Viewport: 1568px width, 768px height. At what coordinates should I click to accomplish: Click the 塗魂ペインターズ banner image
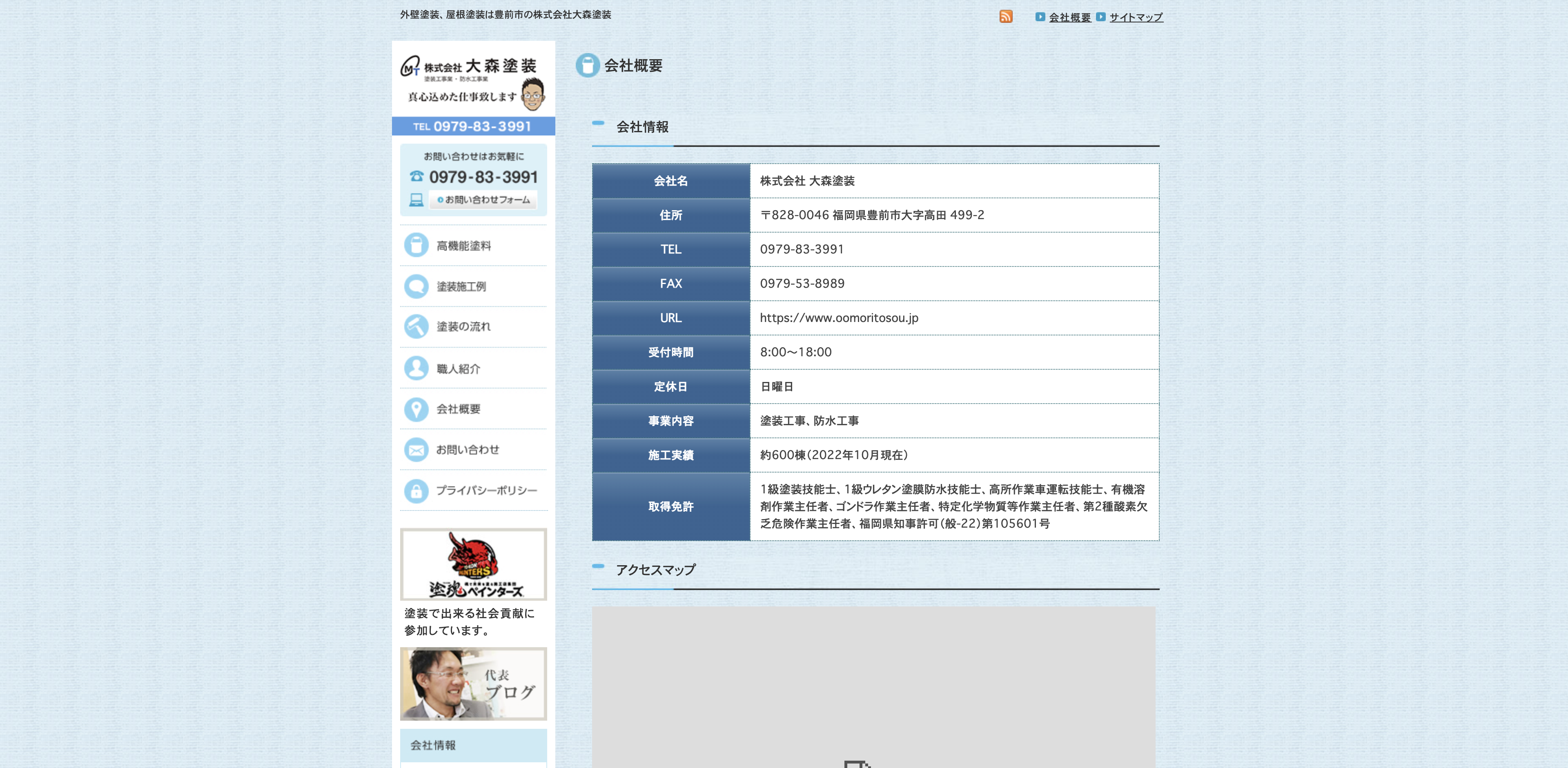tap(473, 564)
